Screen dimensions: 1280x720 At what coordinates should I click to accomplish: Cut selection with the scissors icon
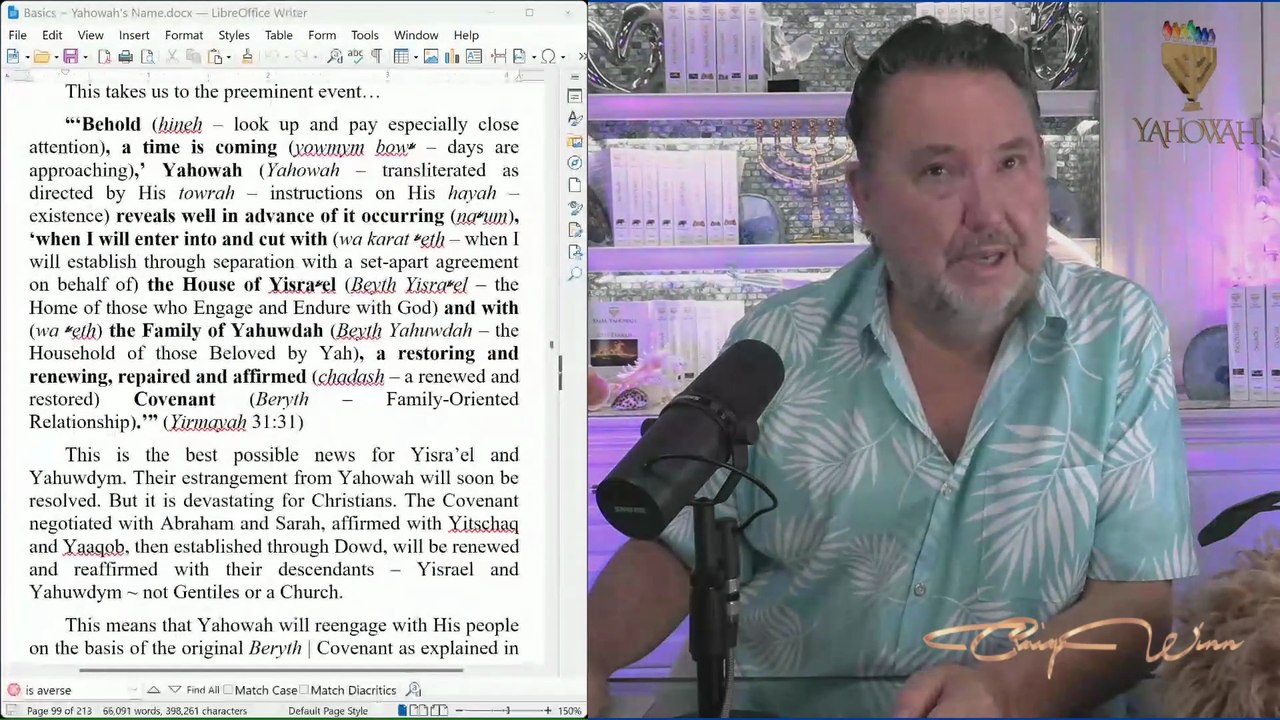coord(174,57)
